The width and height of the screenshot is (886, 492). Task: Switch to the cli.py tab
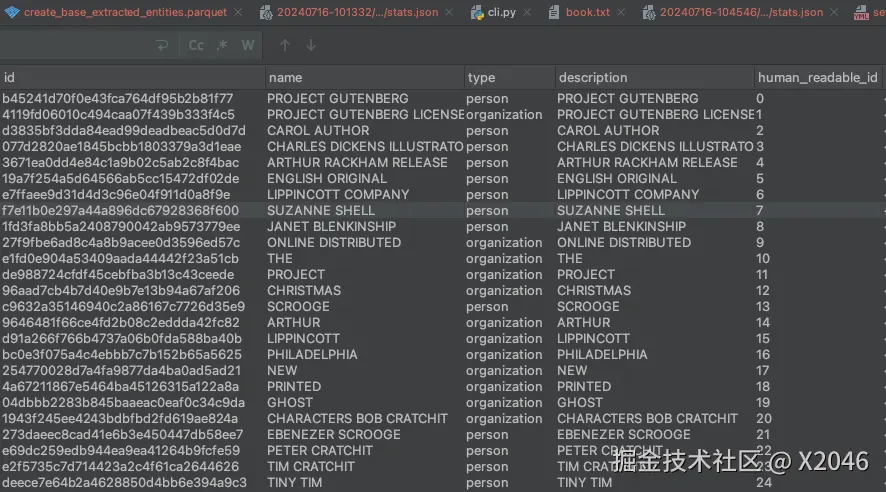[x=502, y=12]
